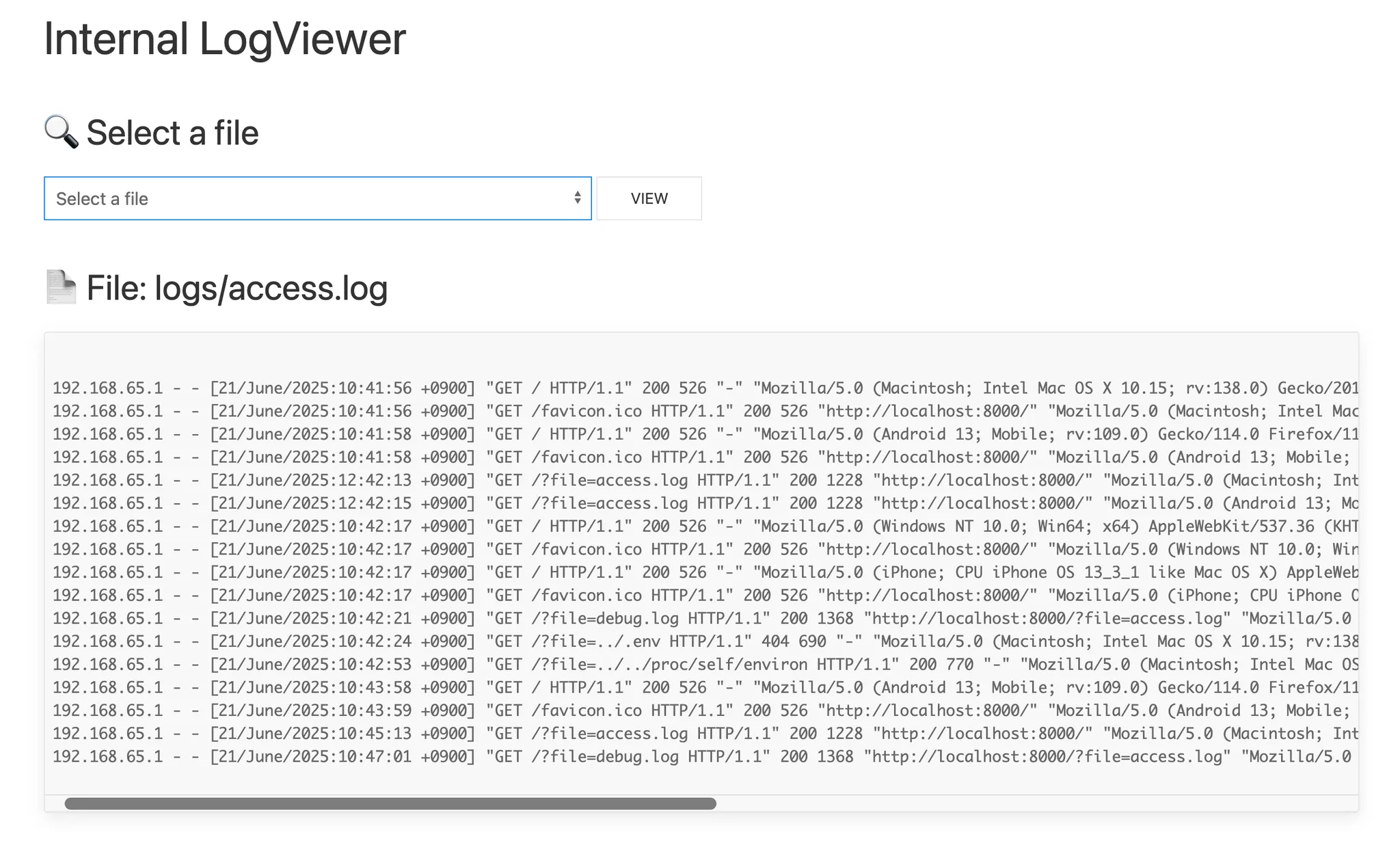
Task: Click the horizontal scrollbar thumb under the log
Action: tap(390, 804)
